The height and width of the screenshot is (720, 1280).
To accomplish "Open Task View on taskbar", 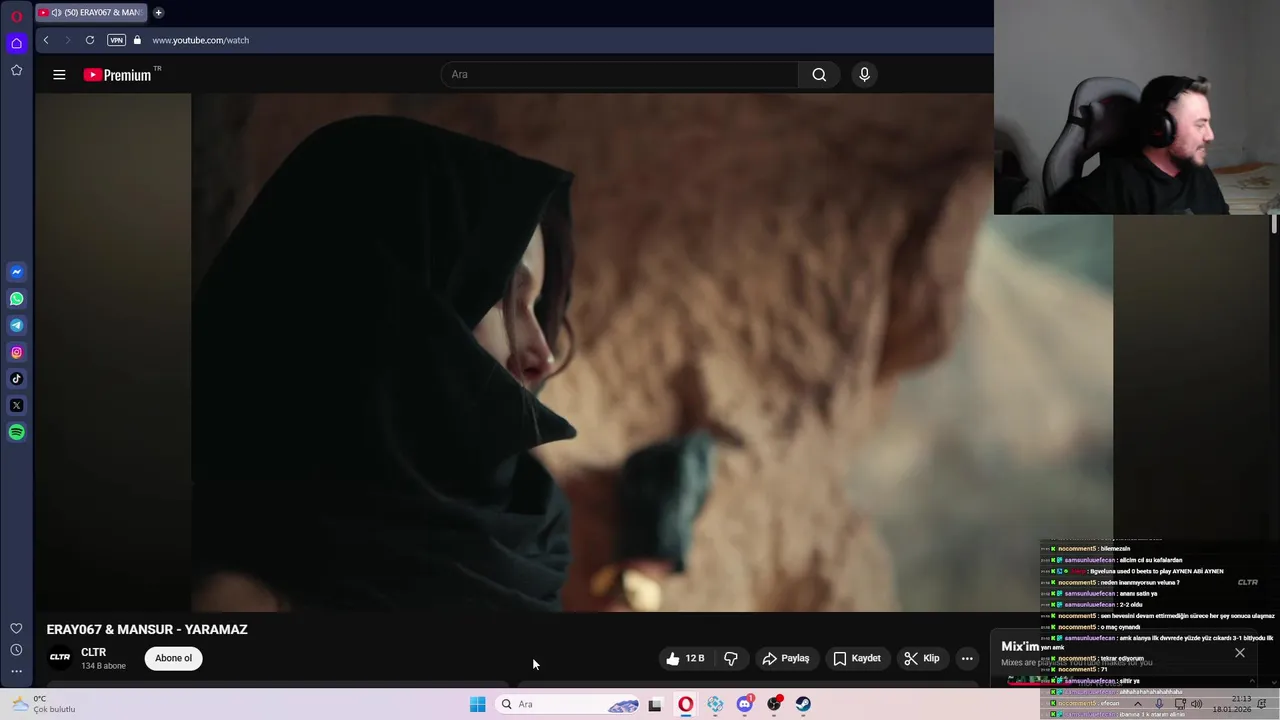I will 655,704.
